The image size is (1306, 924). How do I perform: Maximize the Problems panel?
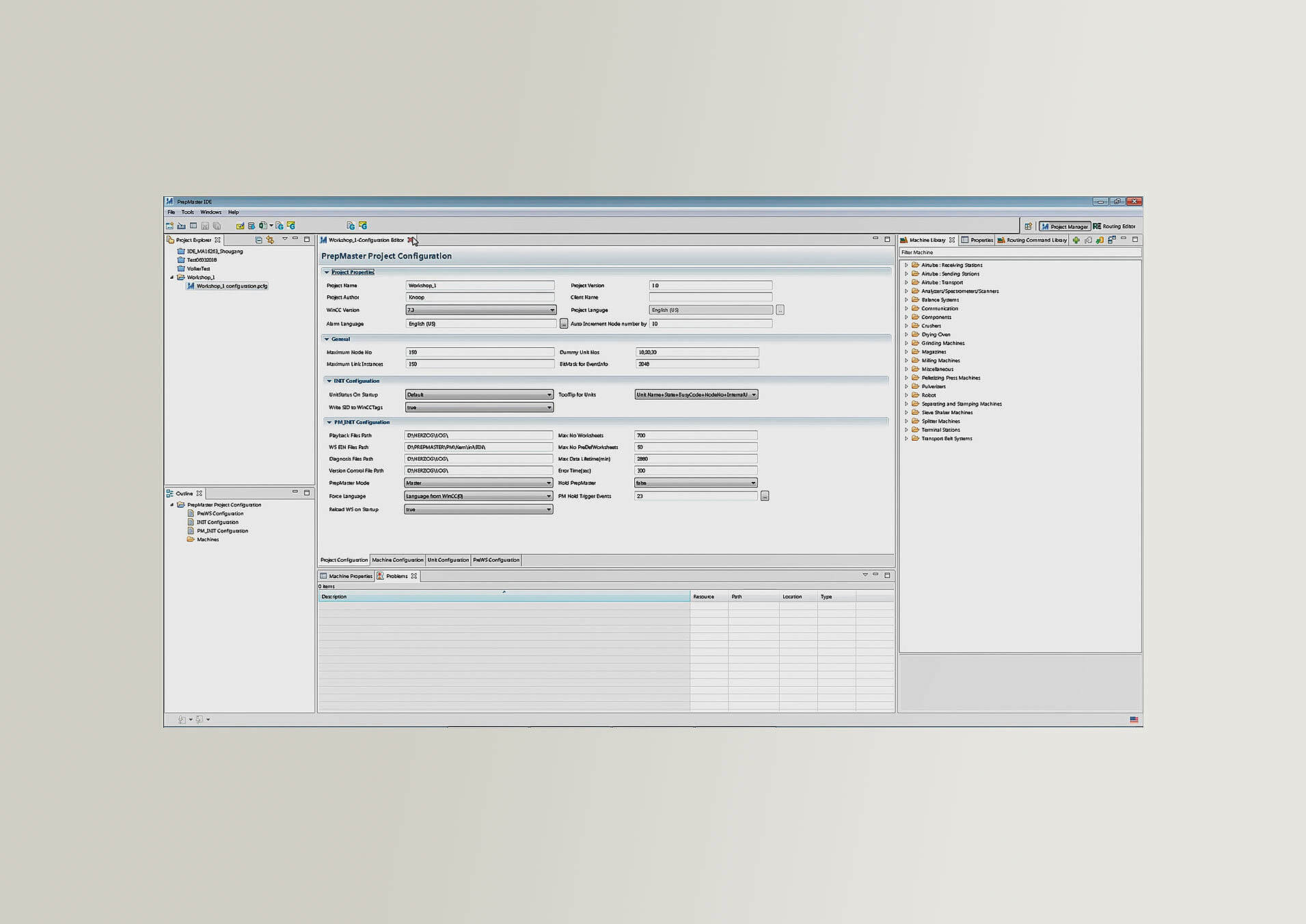pos(887,575)
